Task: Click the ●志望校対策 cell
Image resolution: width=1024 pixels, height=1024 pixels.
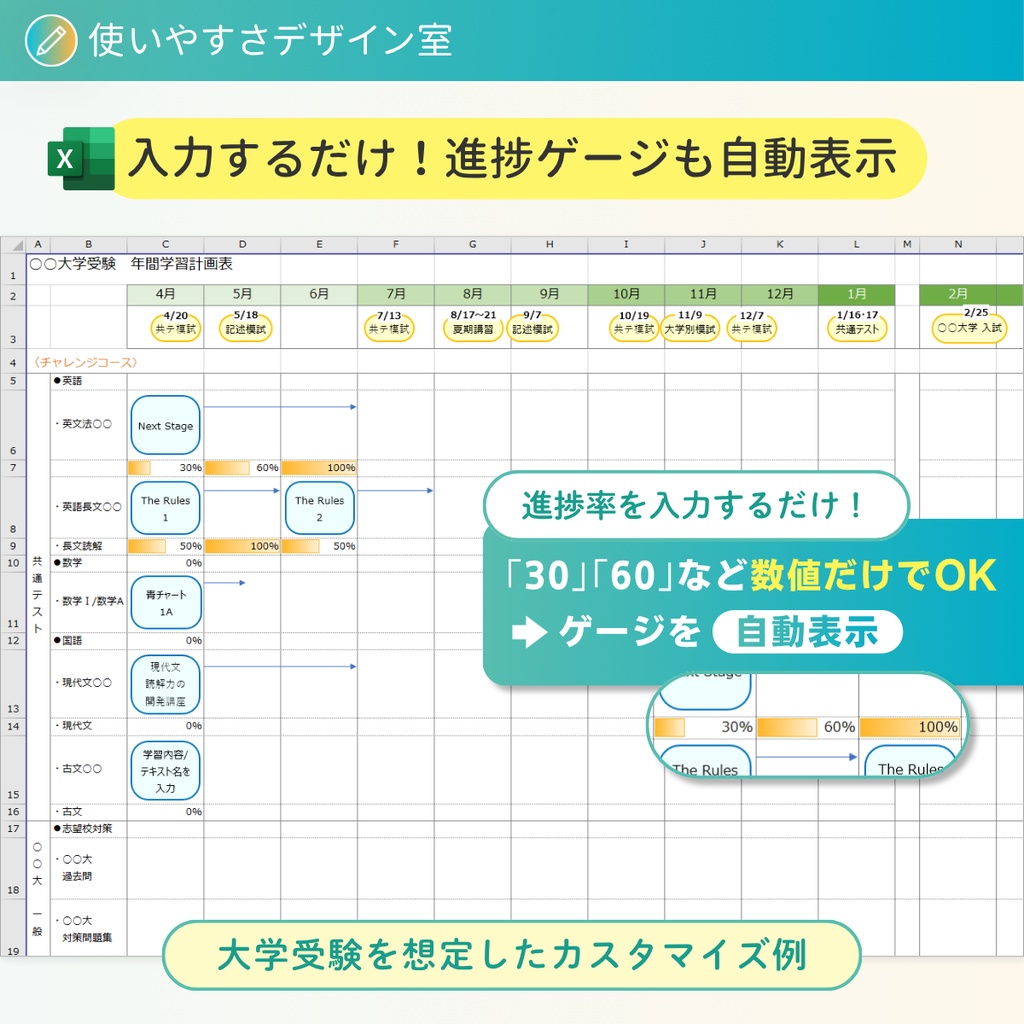Action: (89, 829)
